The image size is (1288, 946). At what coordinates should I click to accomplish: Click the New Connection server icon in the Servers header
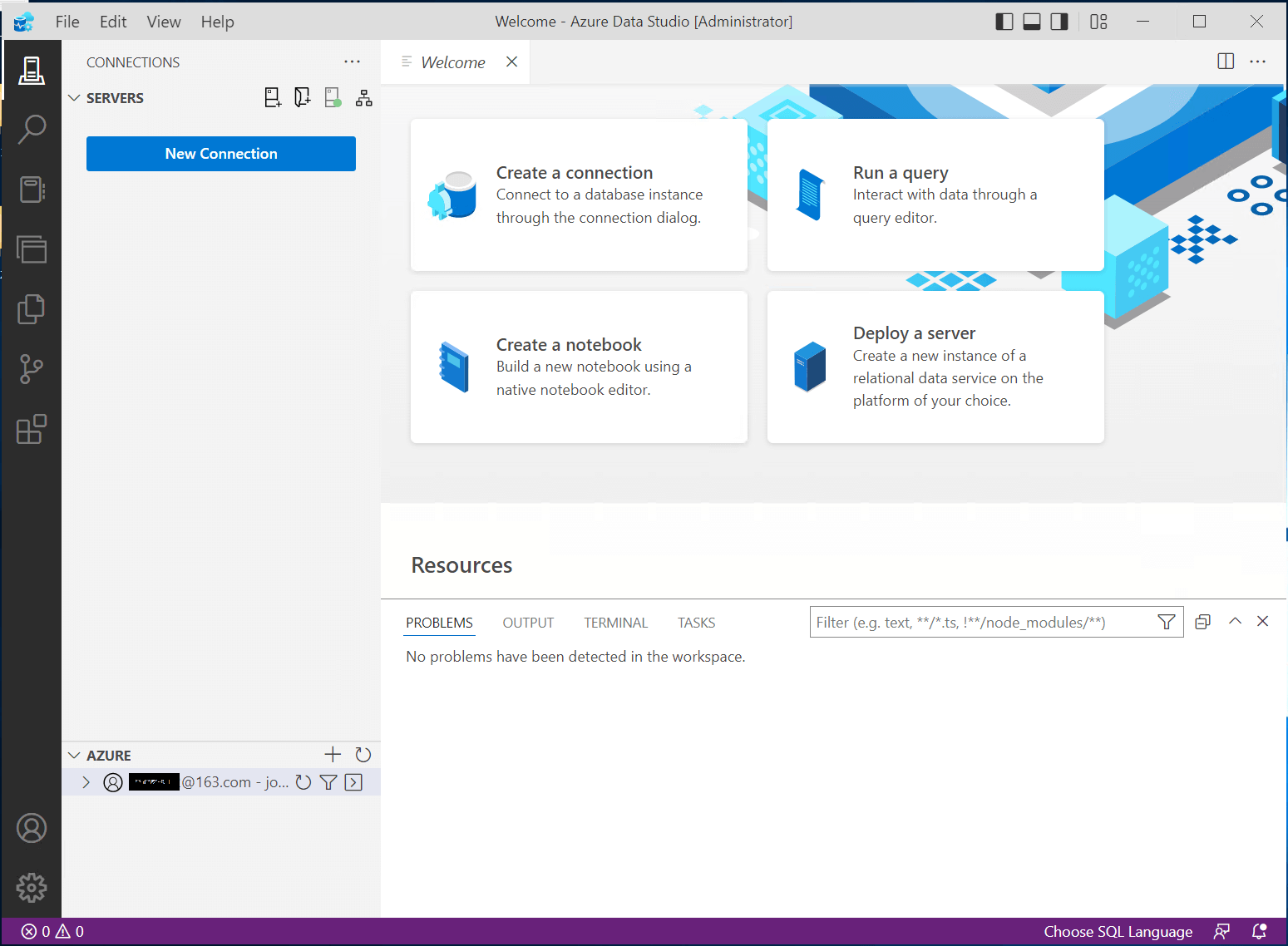click(273, 98)
